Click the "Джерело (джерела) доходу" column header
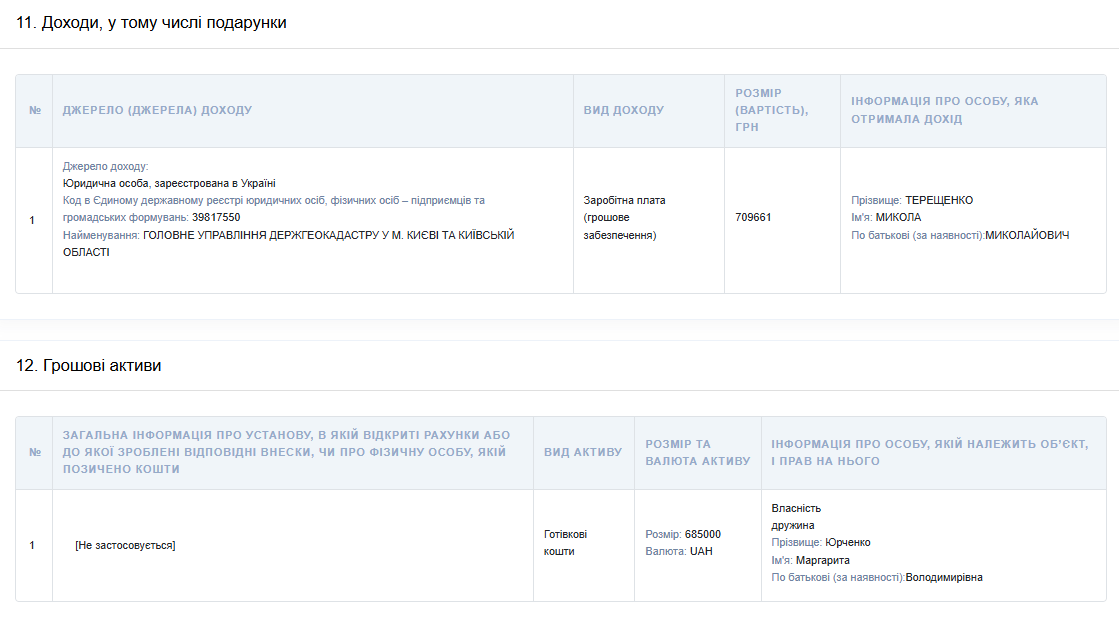Viewport: 1119px width, 621px height. coord(157,110)
